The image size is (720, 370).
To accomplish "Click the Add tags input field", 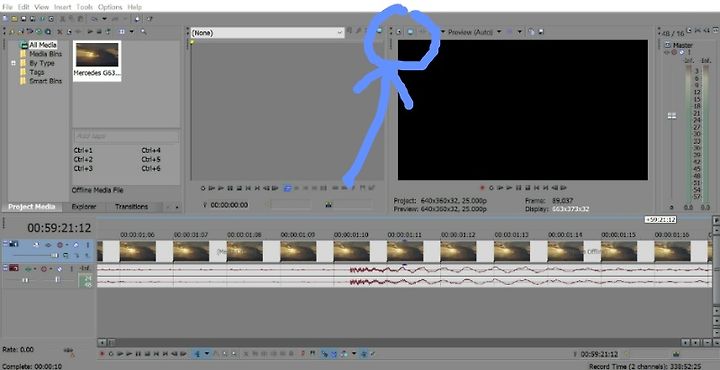I will [126, 136].
